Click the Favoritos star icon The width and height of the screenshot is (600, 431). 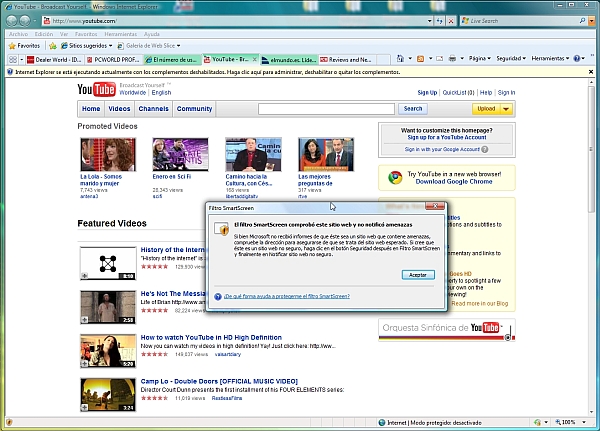[x=11, y=46]
